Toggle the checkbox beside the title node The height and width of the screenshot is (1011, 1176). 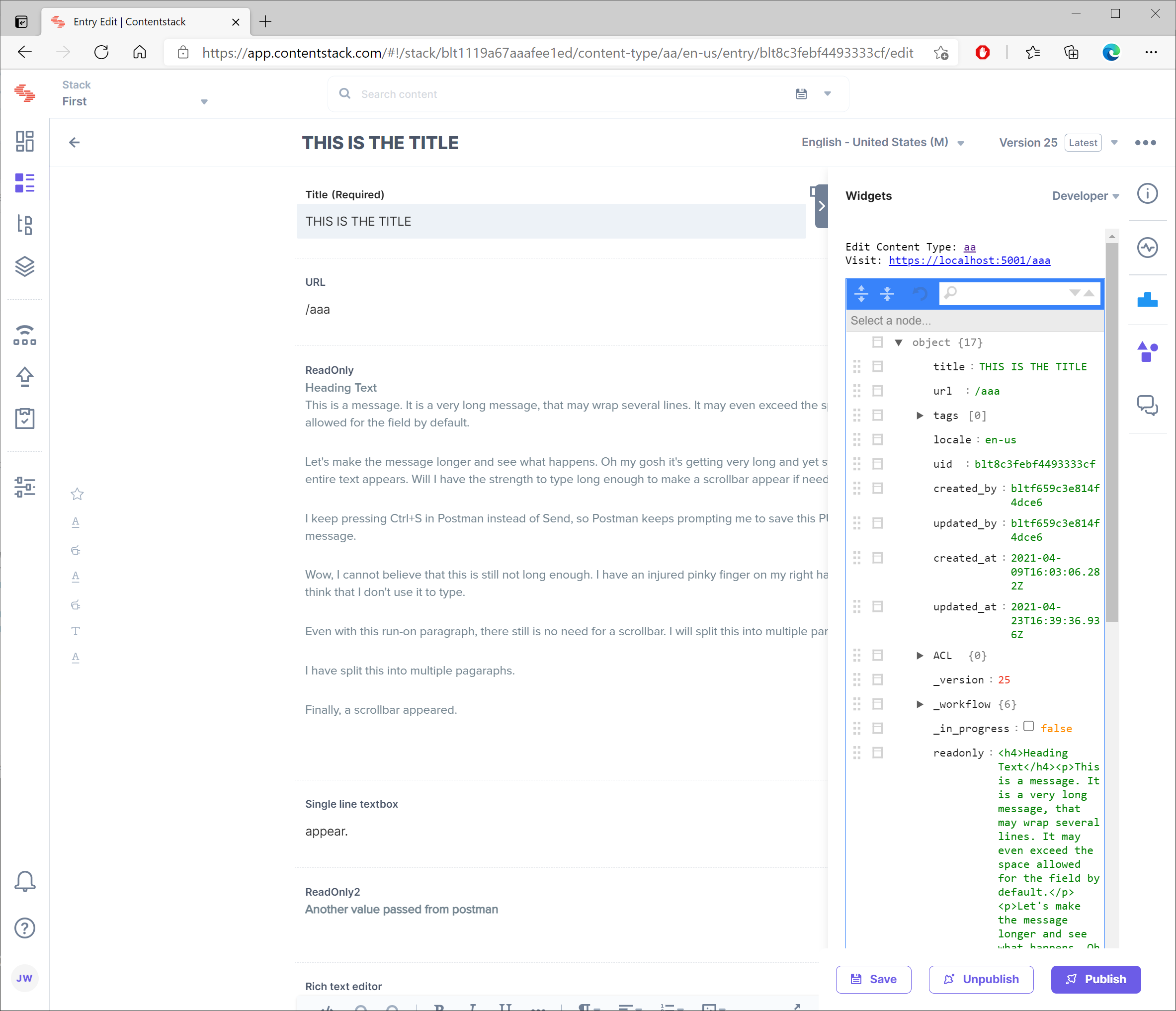coord(877,366)
